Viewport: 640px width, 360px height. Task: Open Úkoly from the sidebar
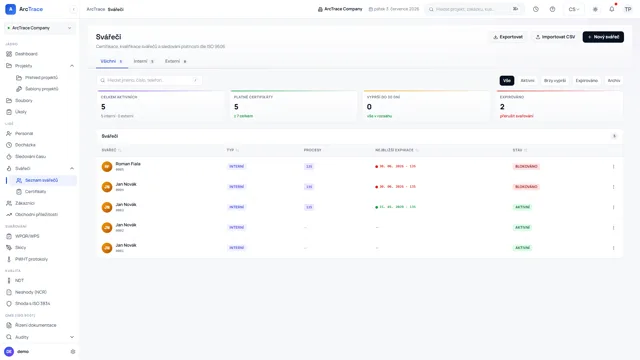(x=21, y=112)
